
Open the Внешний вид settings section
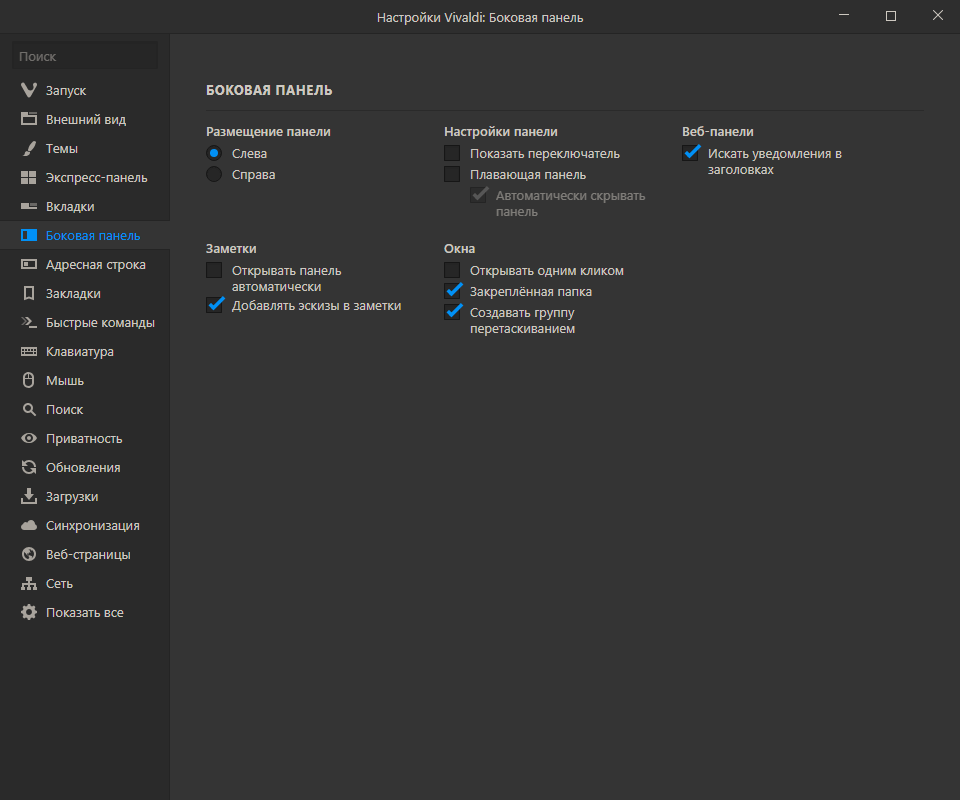[85, 119]
